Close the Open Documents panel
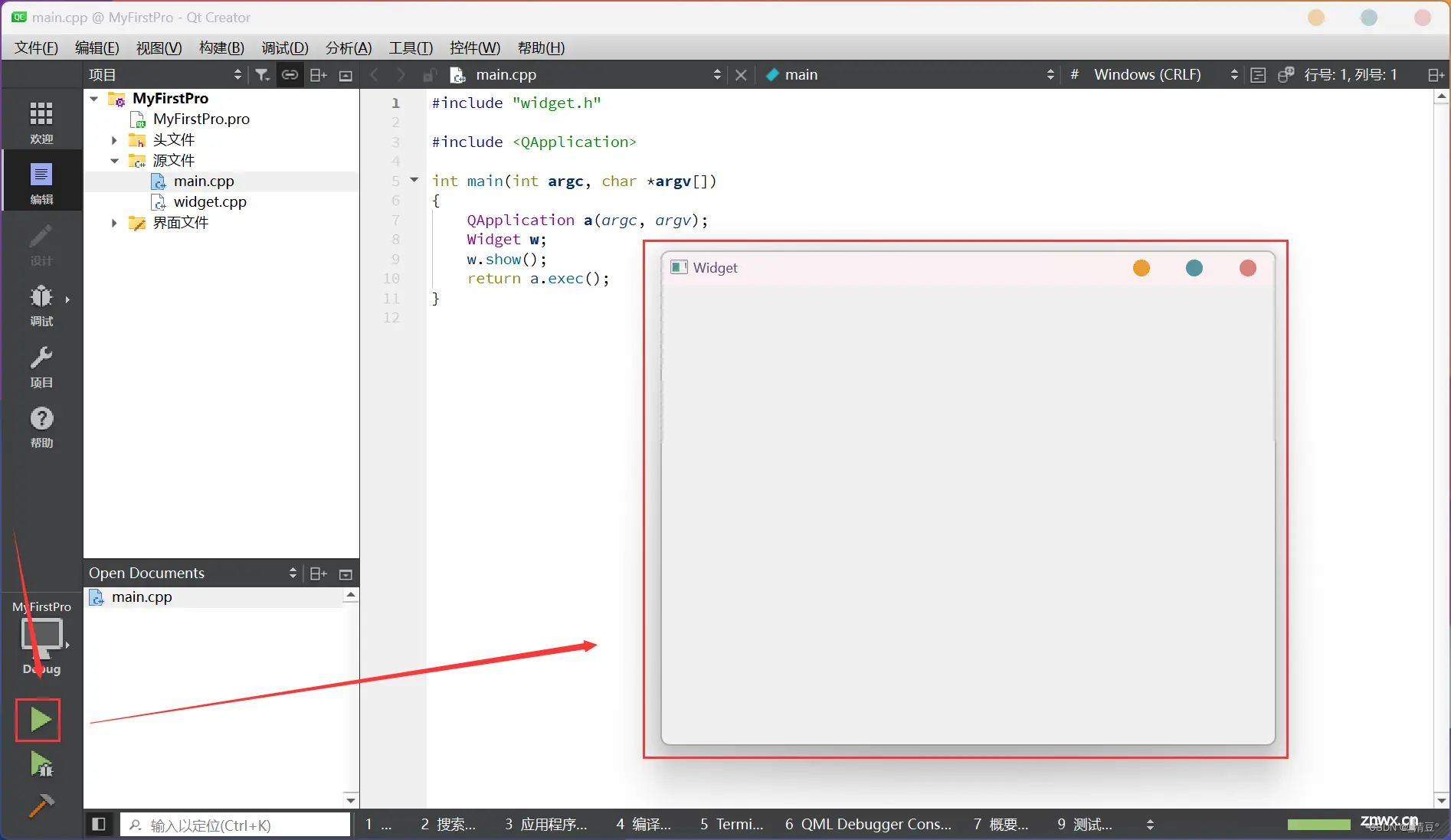 pyautogui.click(x=346, y=574)
